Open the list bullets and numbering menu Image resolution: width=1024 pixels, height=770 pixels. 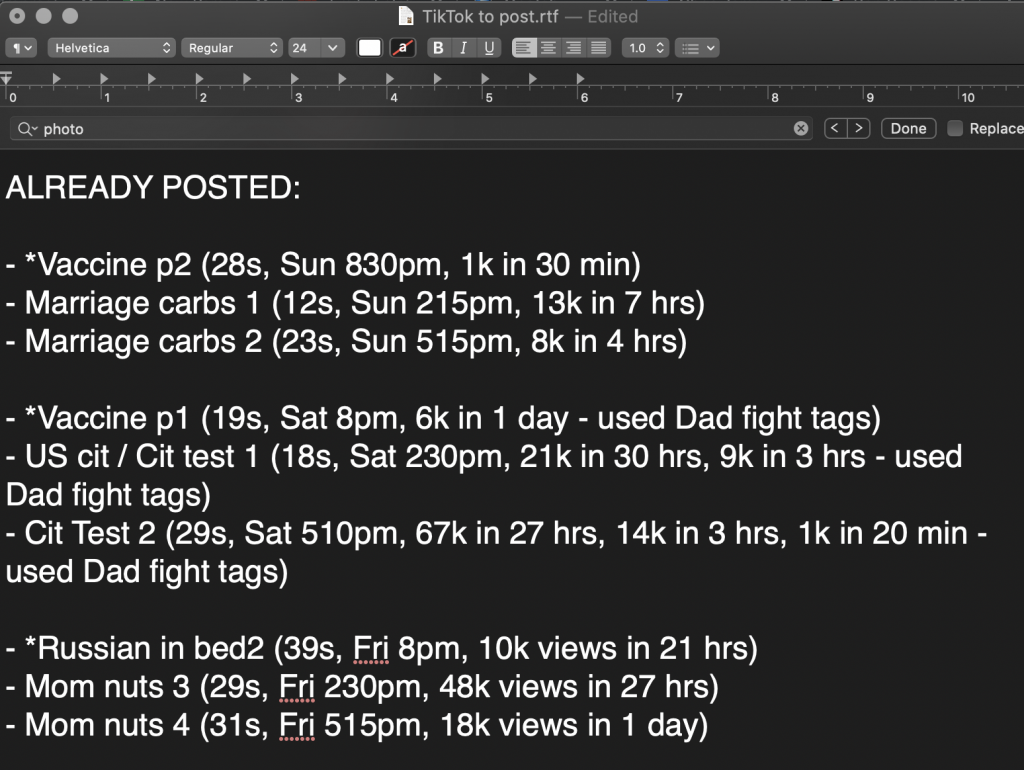(697, 48)
